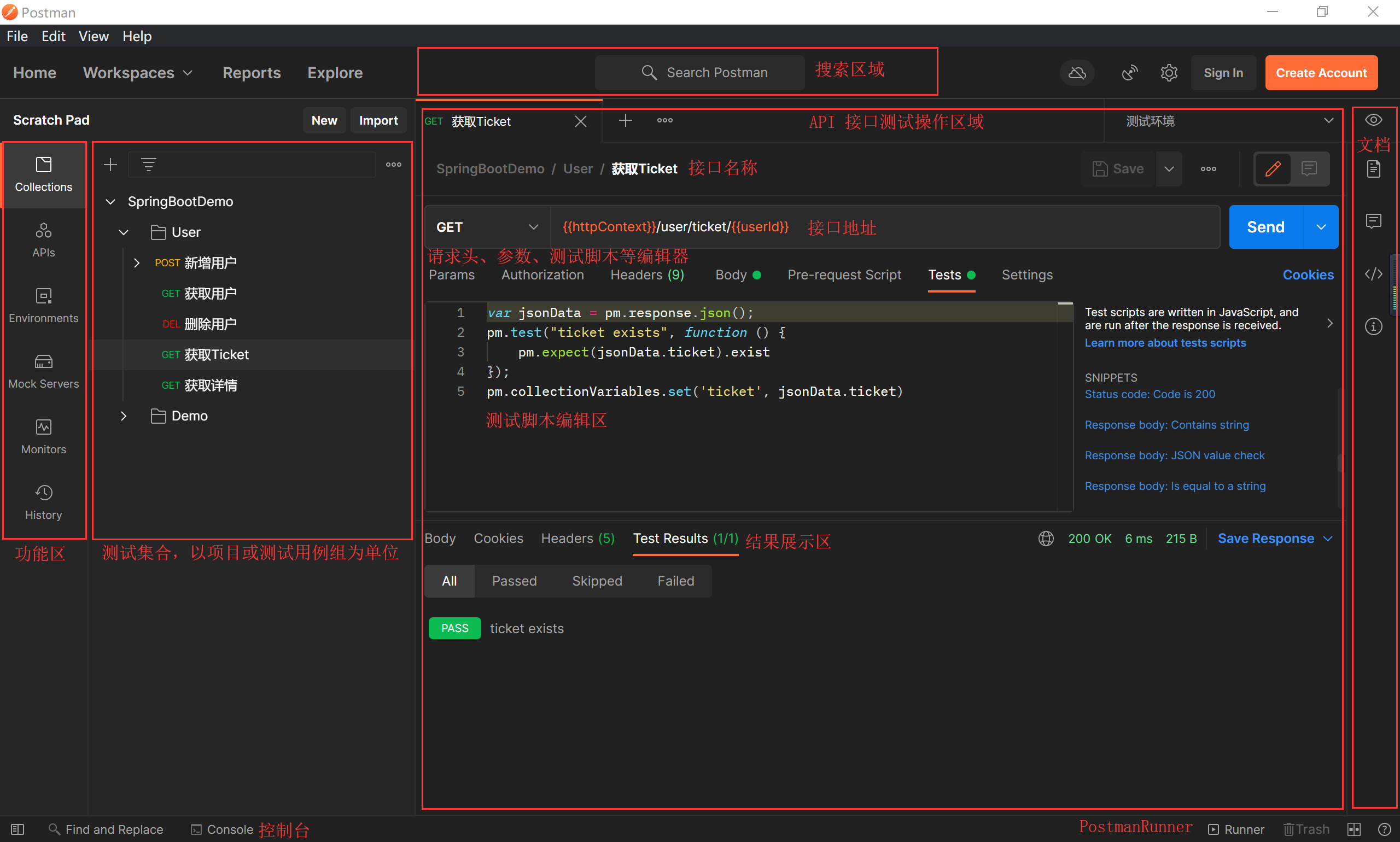Screen dimensions: 1400x842
Task: Click the Search Postman field
Action: (699, 73)
